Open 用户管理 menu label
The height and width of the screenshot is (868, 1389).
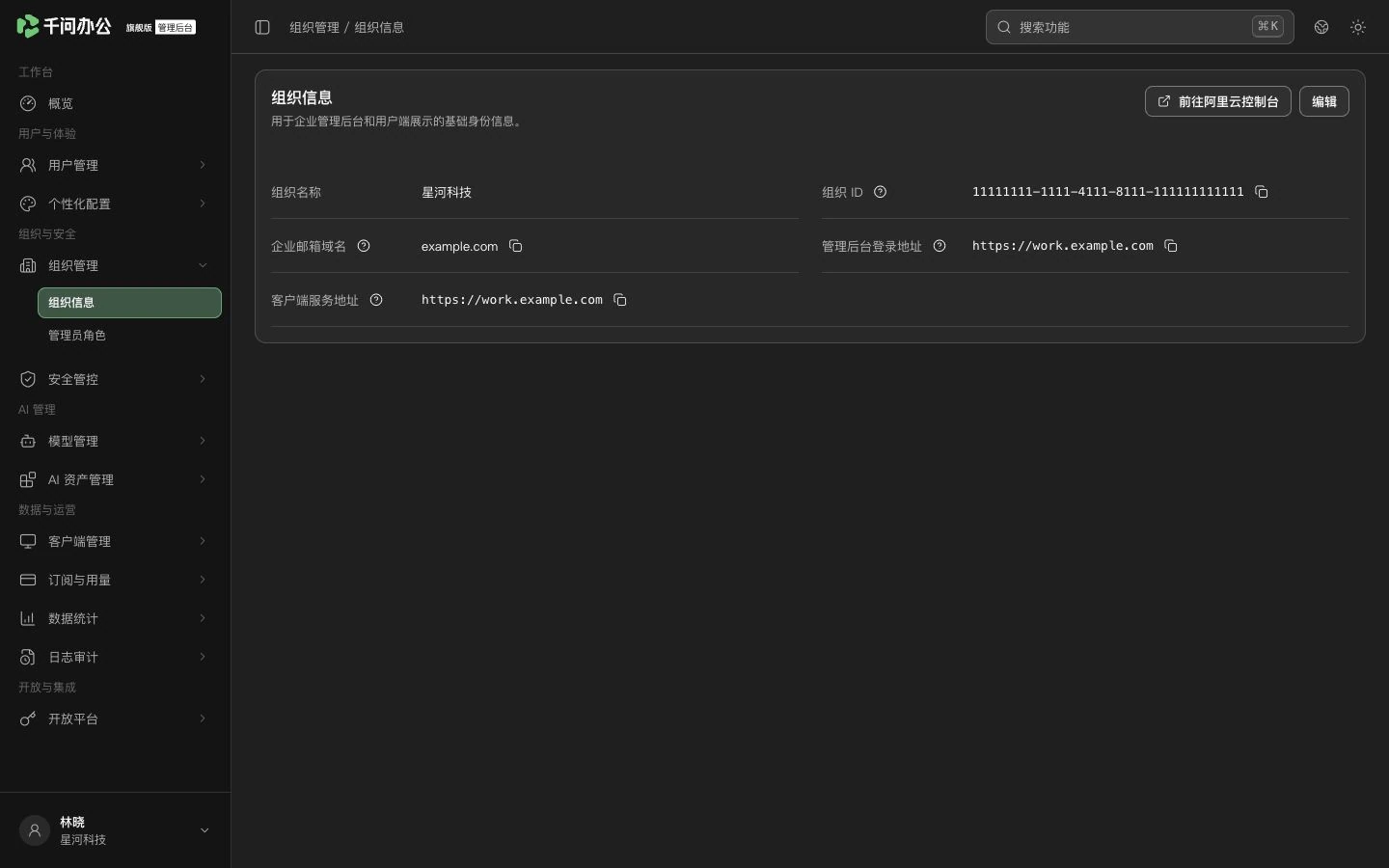[x=73, y=165]
